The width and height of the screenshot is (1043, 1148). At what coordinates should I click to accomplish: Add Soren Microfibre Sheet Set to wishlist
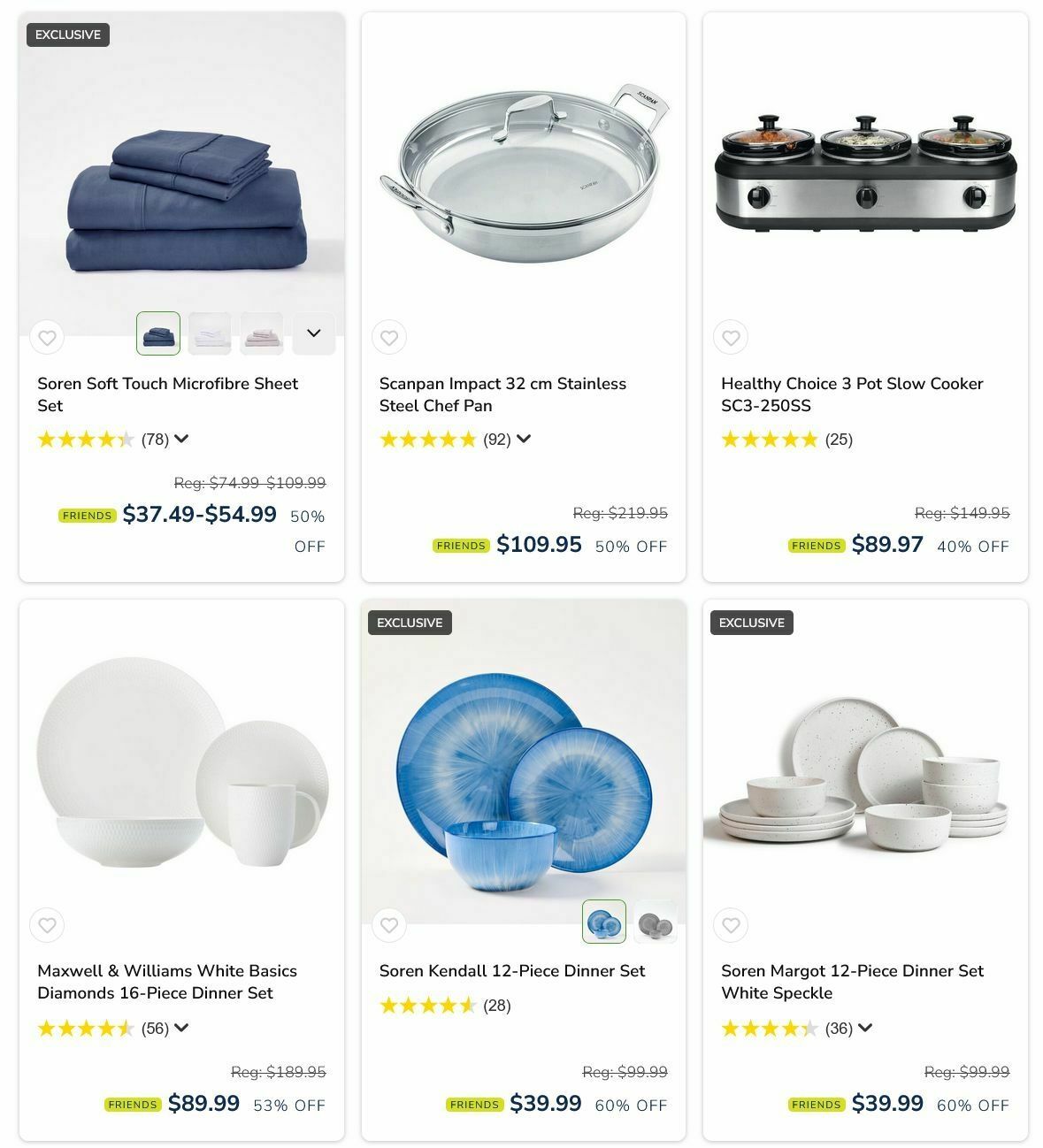(47, 337)
